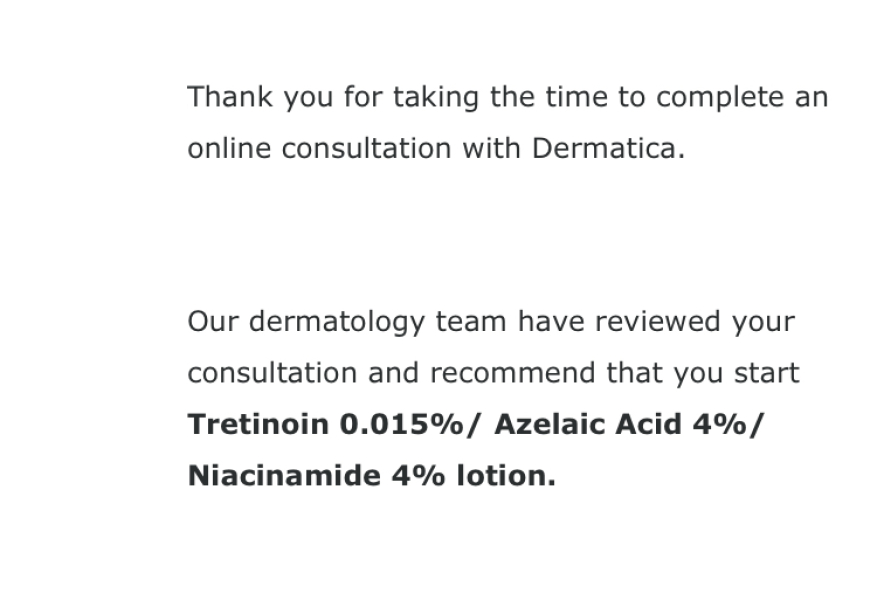Click the word "dermatology"
The image size is (877, 600).
click(x=341, y=323)
